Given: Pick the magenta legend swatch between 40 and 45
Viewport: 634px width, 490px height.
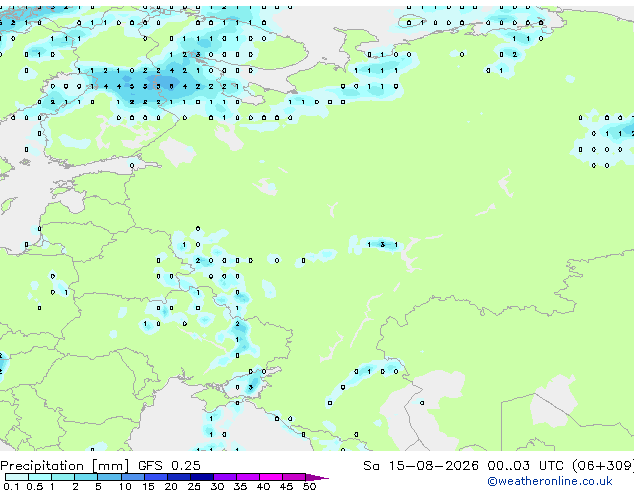Looking at the screenshot, I should (271, 477).
